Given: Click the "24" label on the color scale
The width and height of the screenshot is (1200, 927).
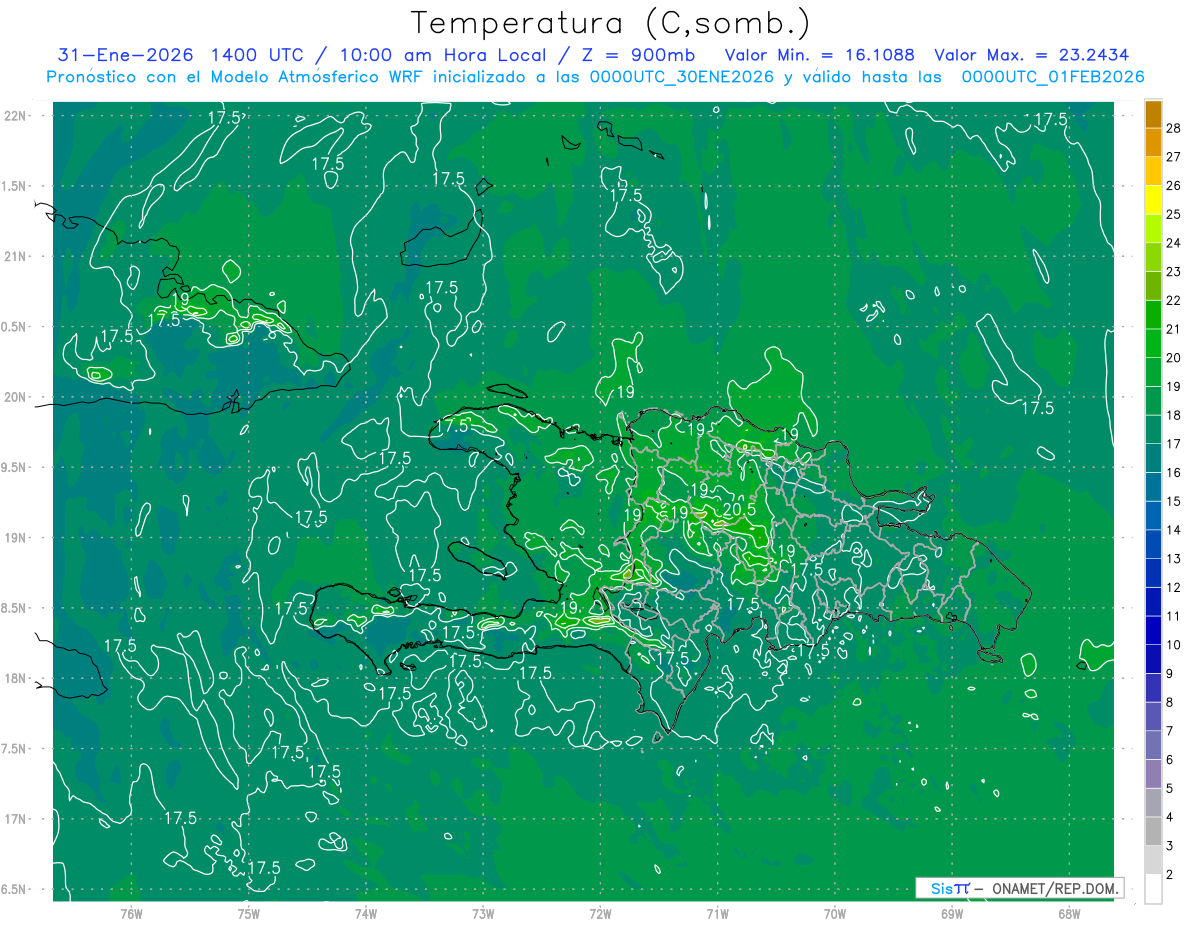Looking at the screenshot, I should (x=1174, y=244).
